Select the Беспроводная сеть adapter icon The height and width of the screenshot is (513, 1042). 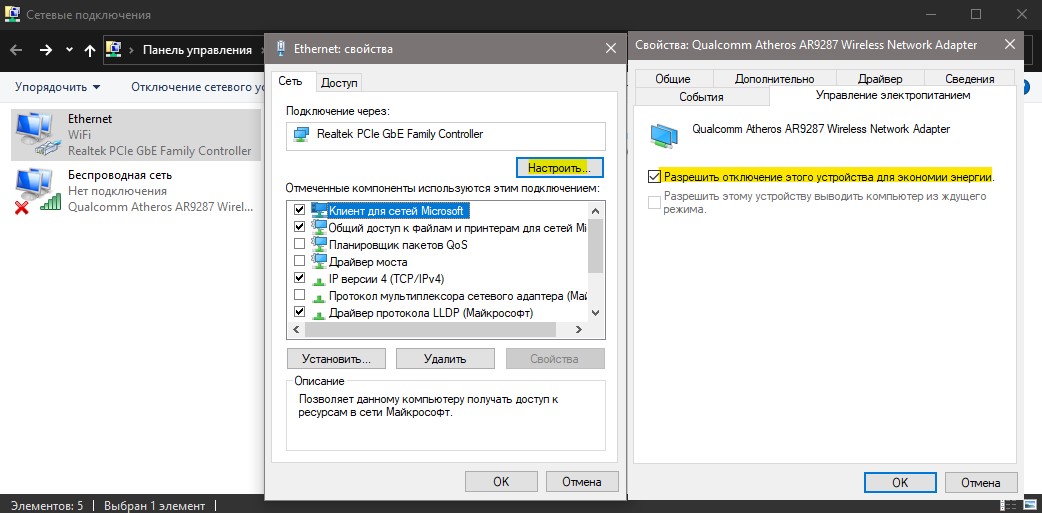pos(37,191)
